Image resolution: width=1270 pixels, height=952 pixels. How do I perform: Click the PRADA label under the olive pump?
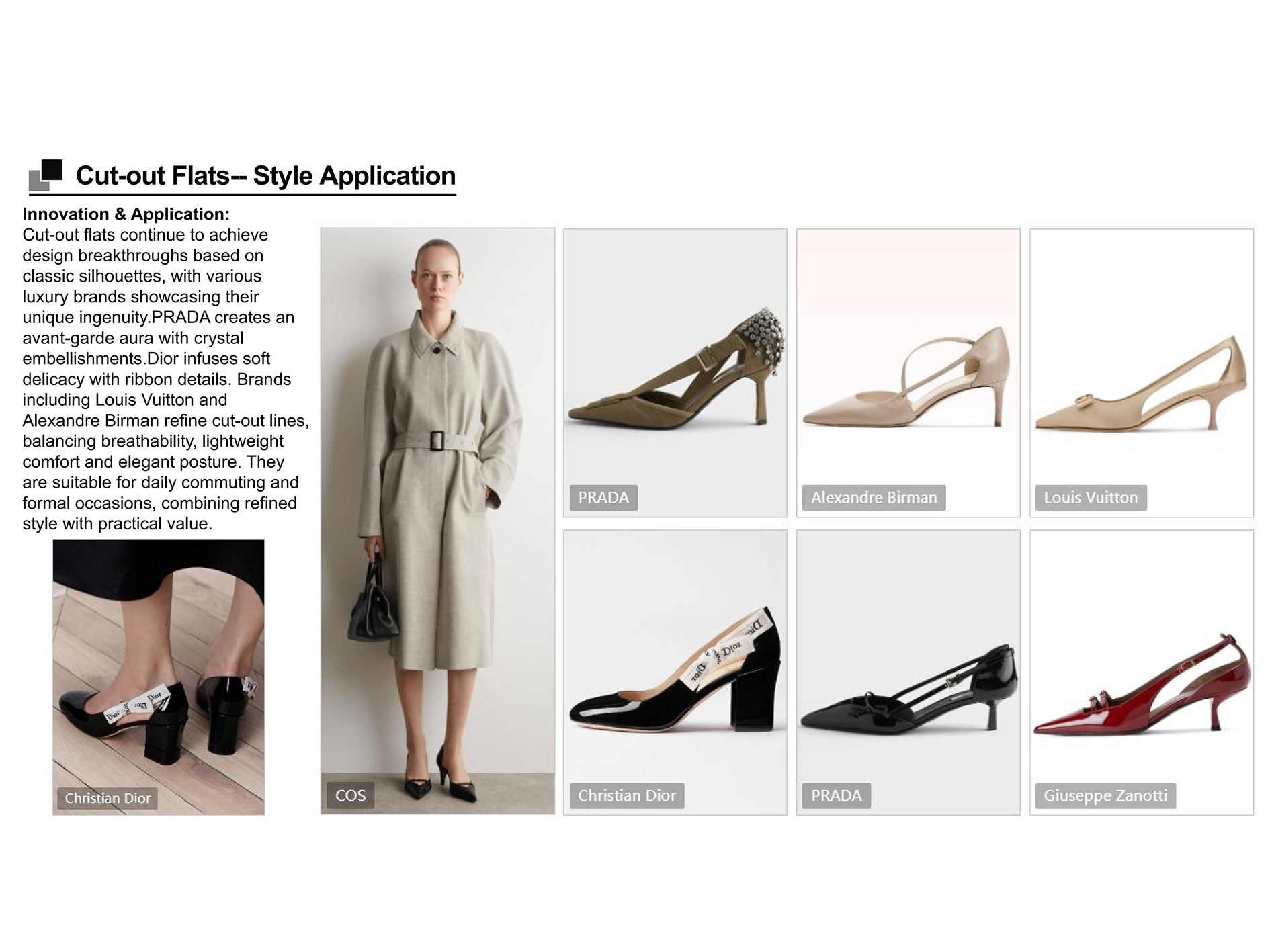(x=604, y=498)
